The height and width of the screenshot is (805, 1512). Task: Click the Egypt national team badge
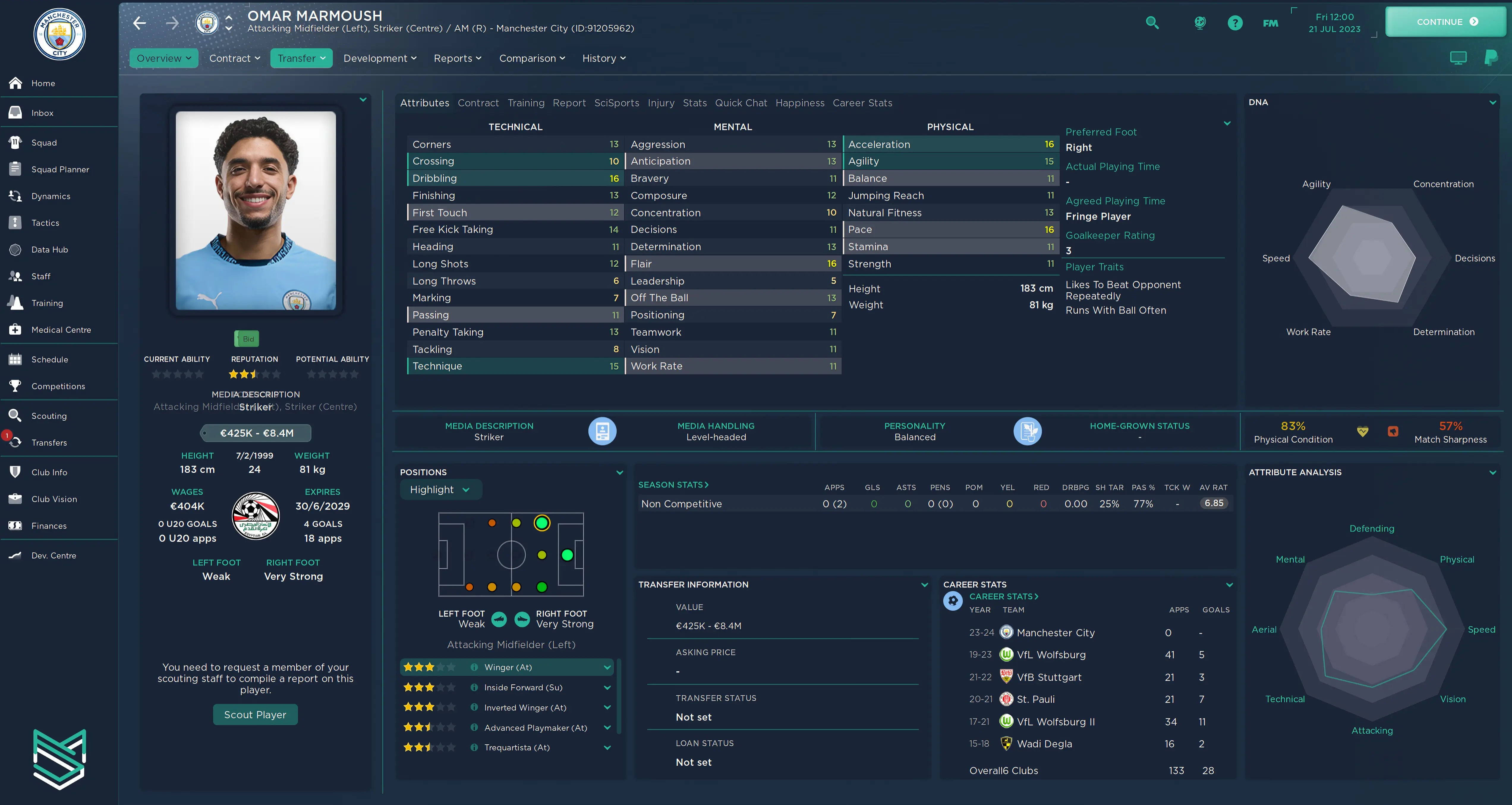pos(255,515)
